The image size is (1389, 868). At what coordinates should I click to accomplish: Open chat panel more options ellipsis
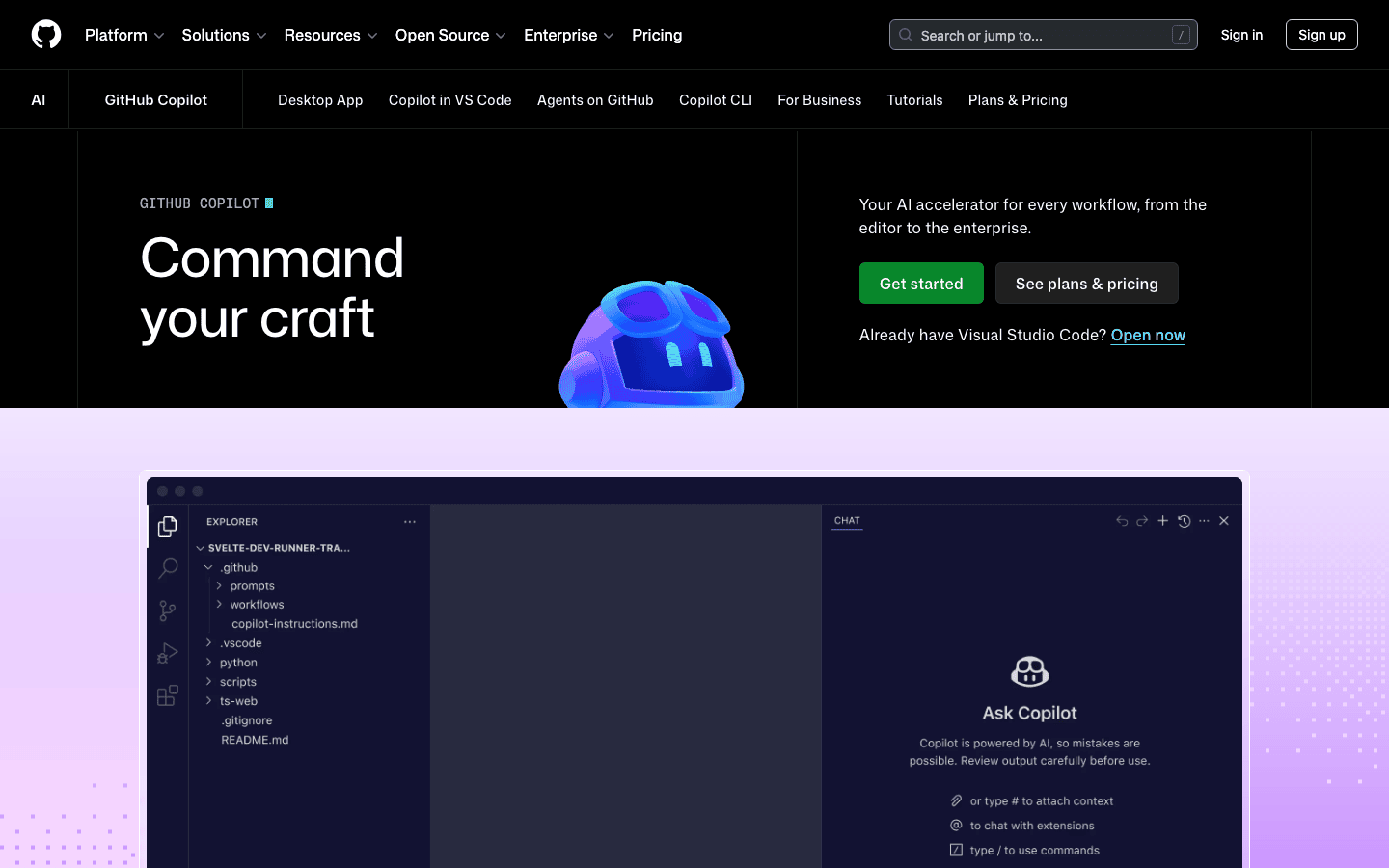[x=1204, y=521]
